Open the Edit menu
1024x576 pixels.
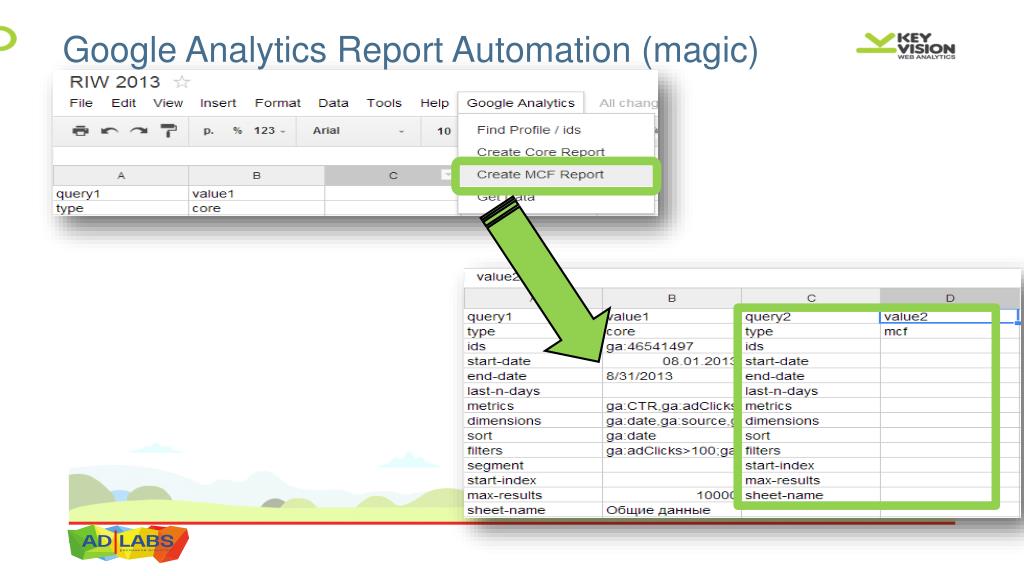(x=123, y=103)
